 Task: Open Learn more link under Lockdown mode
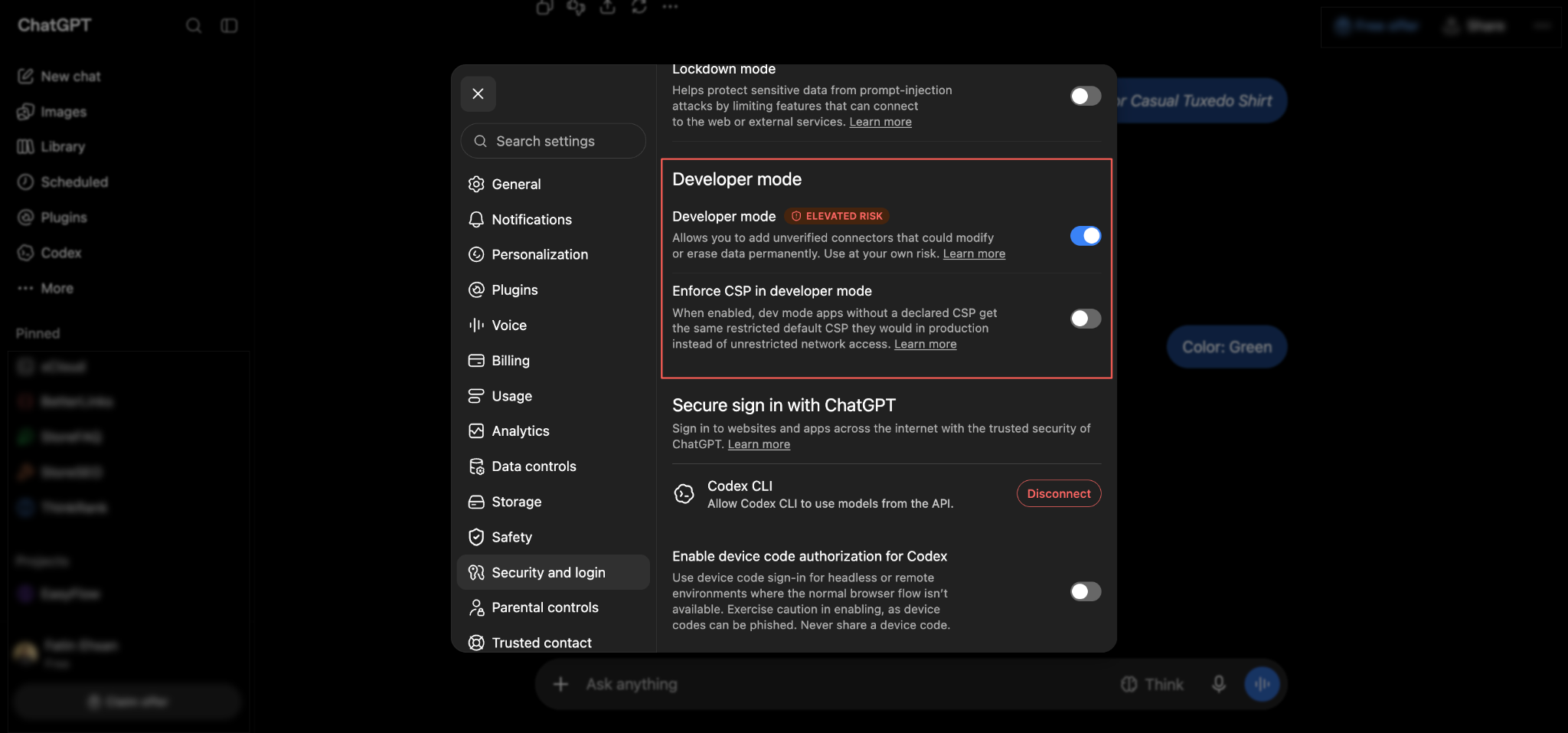click(x=880, y=122)
